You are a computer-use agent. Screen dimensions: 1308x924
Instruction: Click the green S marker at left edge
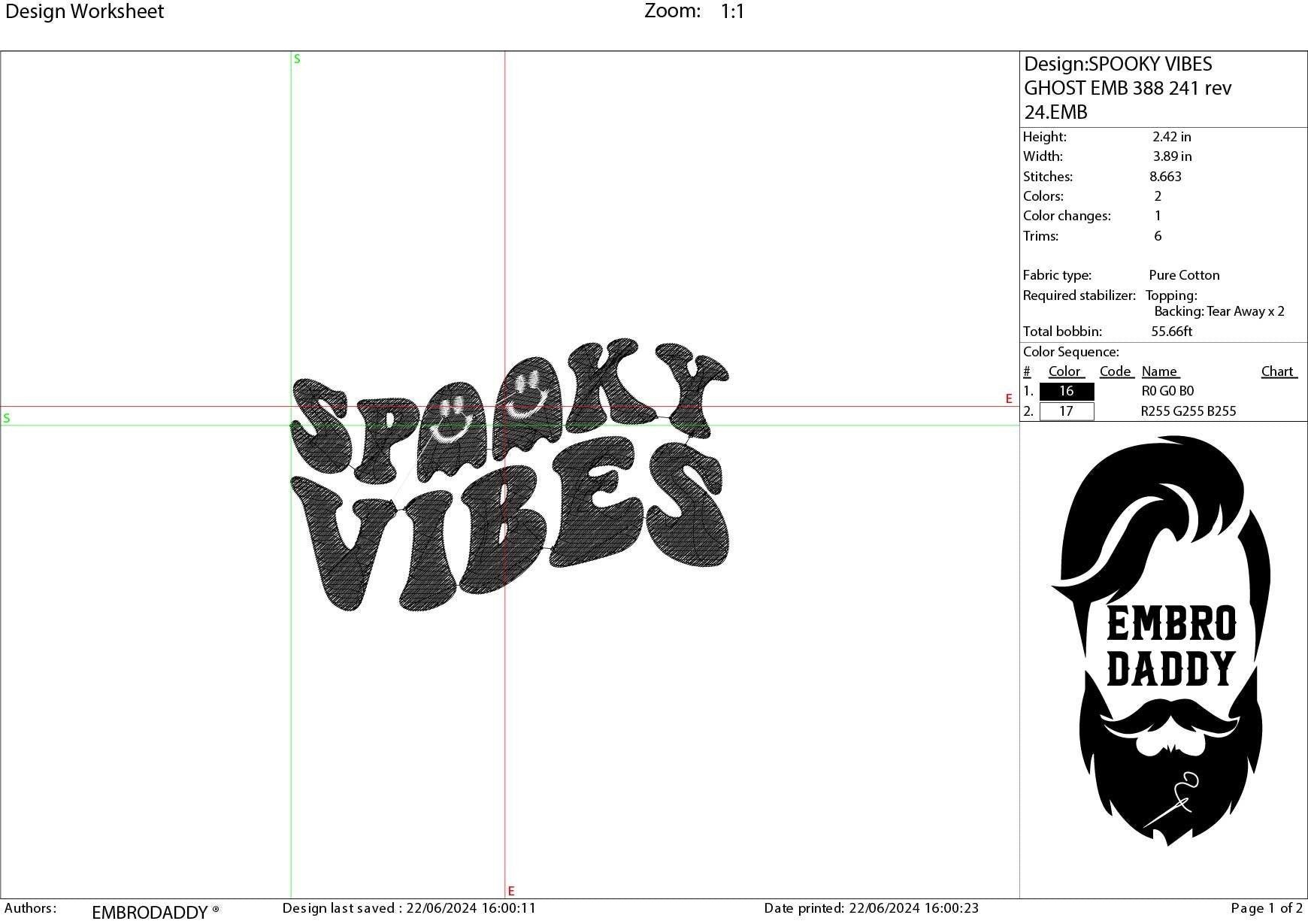7,418
